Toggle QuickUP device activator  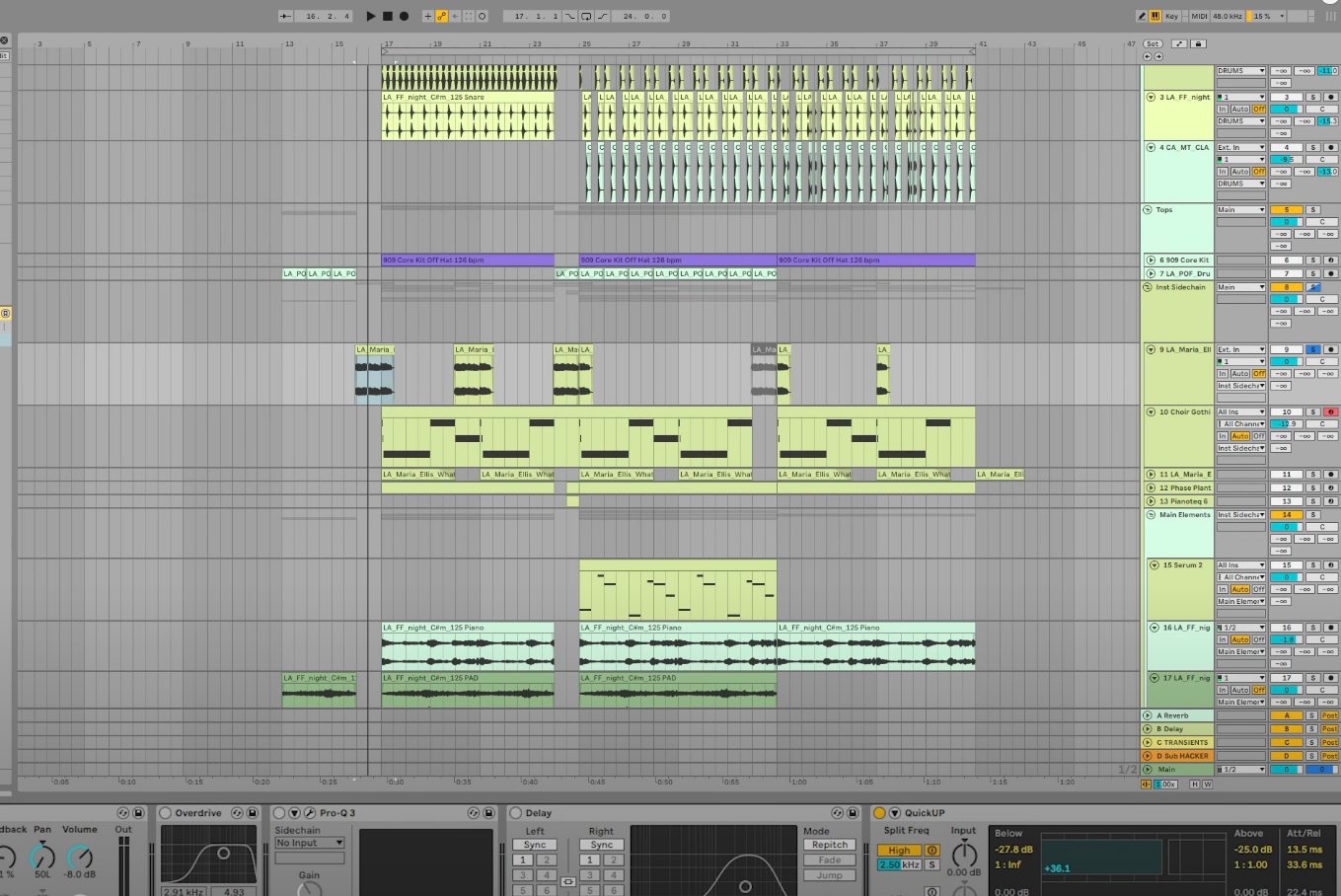(879, 813)
